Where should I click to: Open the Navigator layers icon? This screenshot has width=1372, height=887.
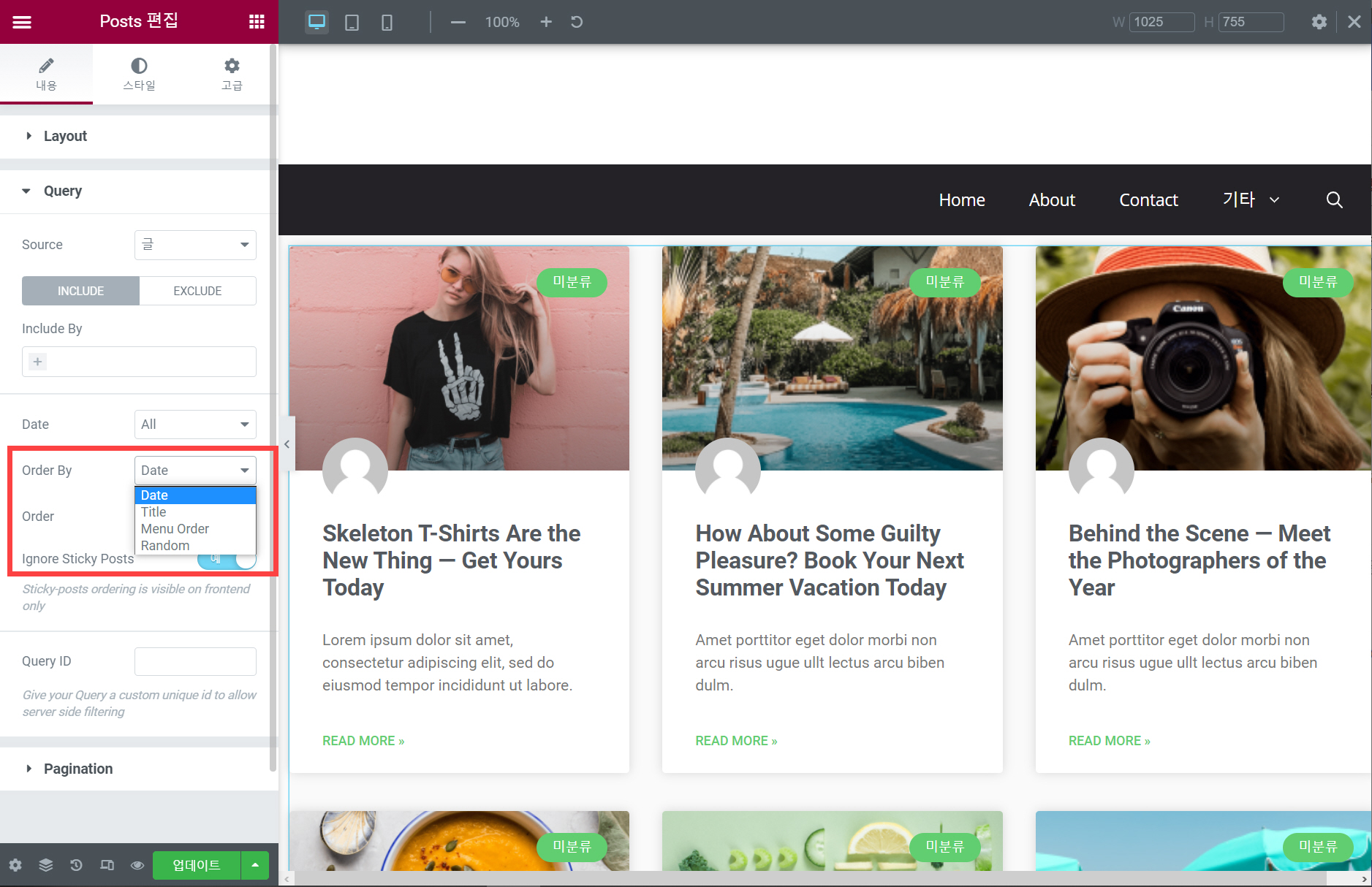[x=46, y=865]
